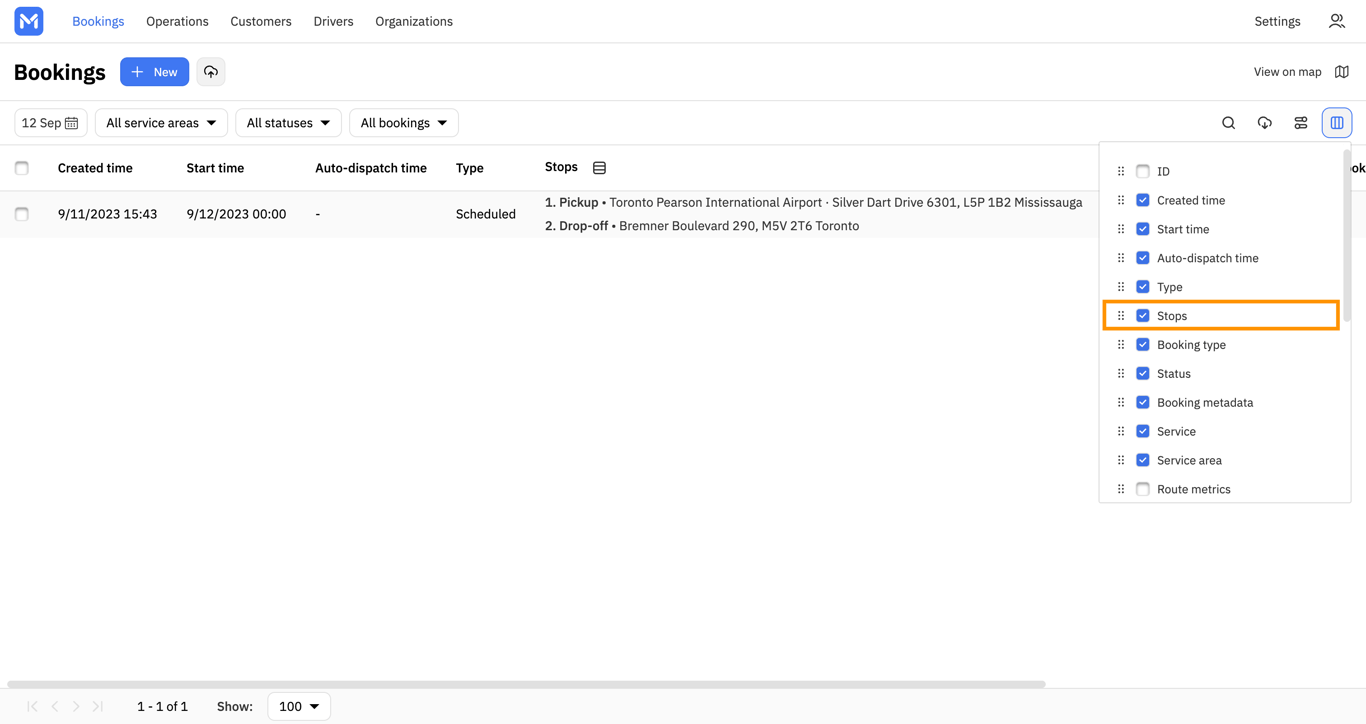This screenshot has height=724, width=1366.
Task: Grab the drag handle beside Stops
Action: [1121, 316]
